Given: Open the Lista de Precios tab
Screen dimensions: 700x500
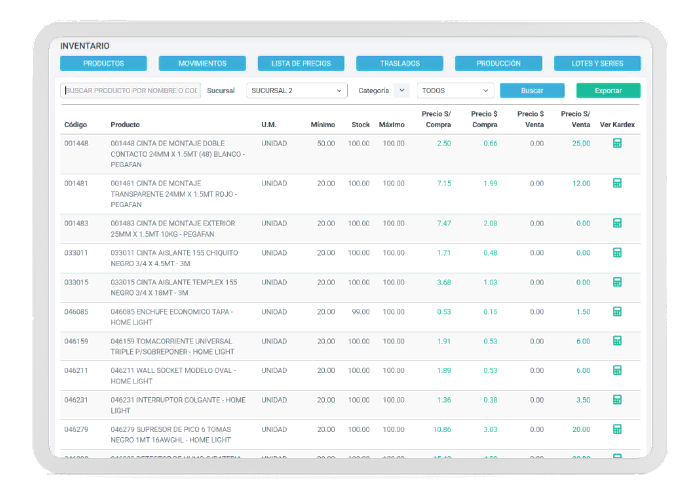Looking at the screenshot, I should [301, 63].
